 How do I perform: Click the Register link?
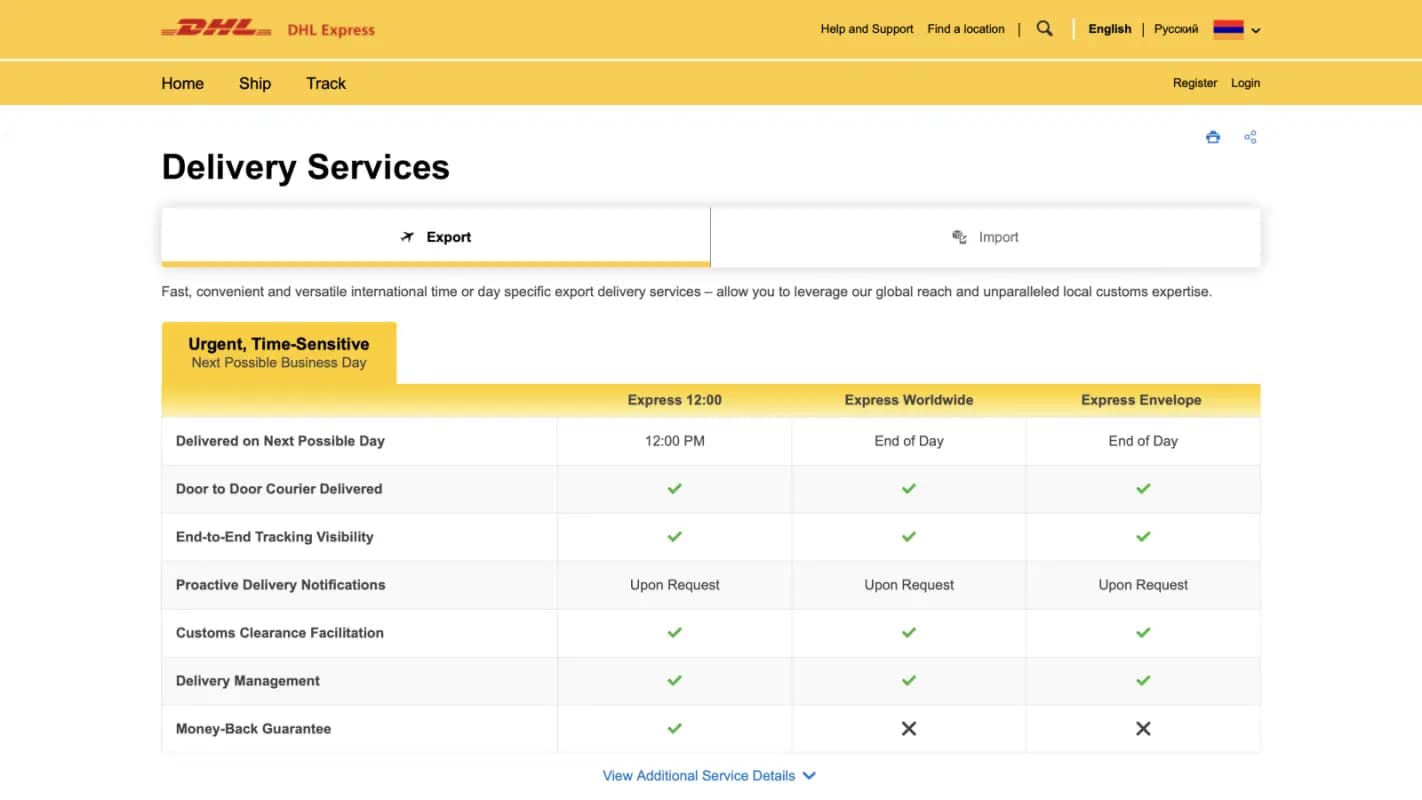coord(1195,83)
